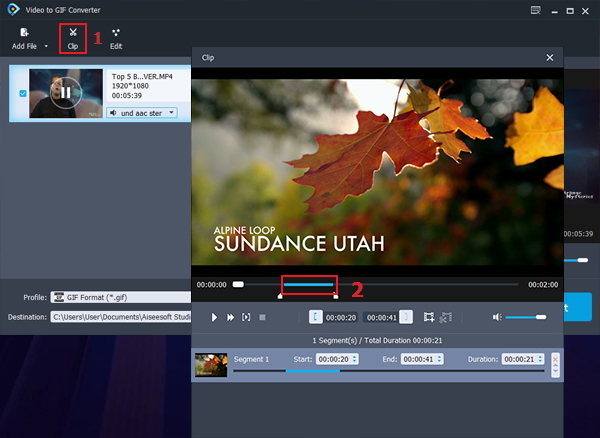The width and height of the screenshot is (600, 438).
Task: Click the Add File icon
Action: point(23,33)
